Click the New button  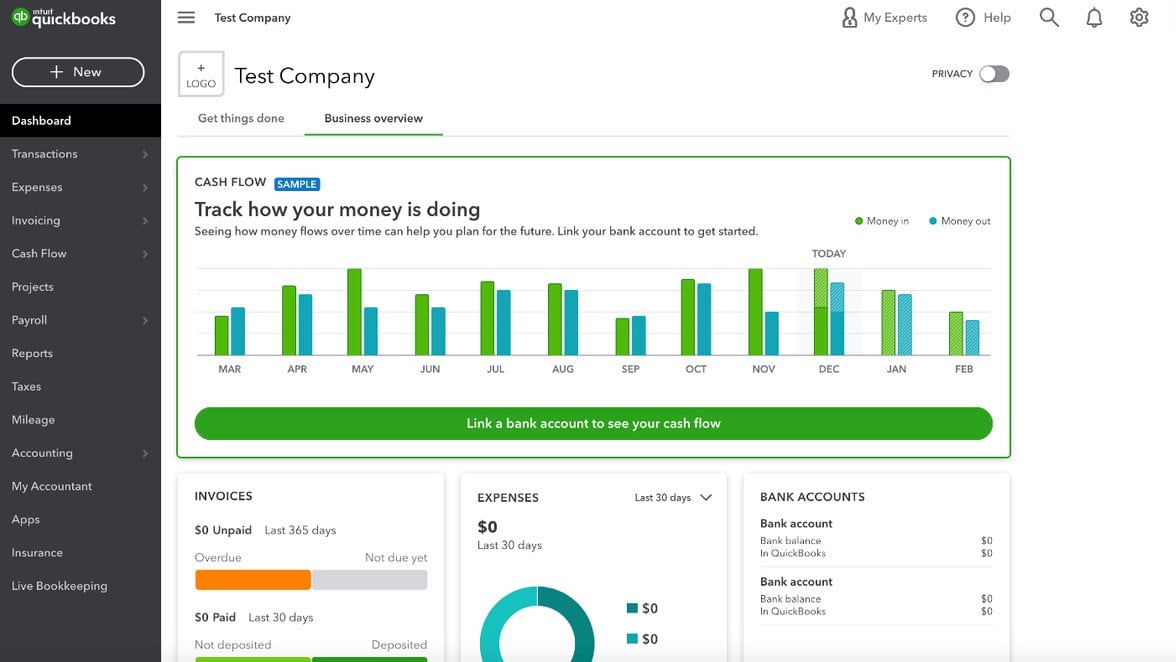pyautogui.click(x=78, y=72)
